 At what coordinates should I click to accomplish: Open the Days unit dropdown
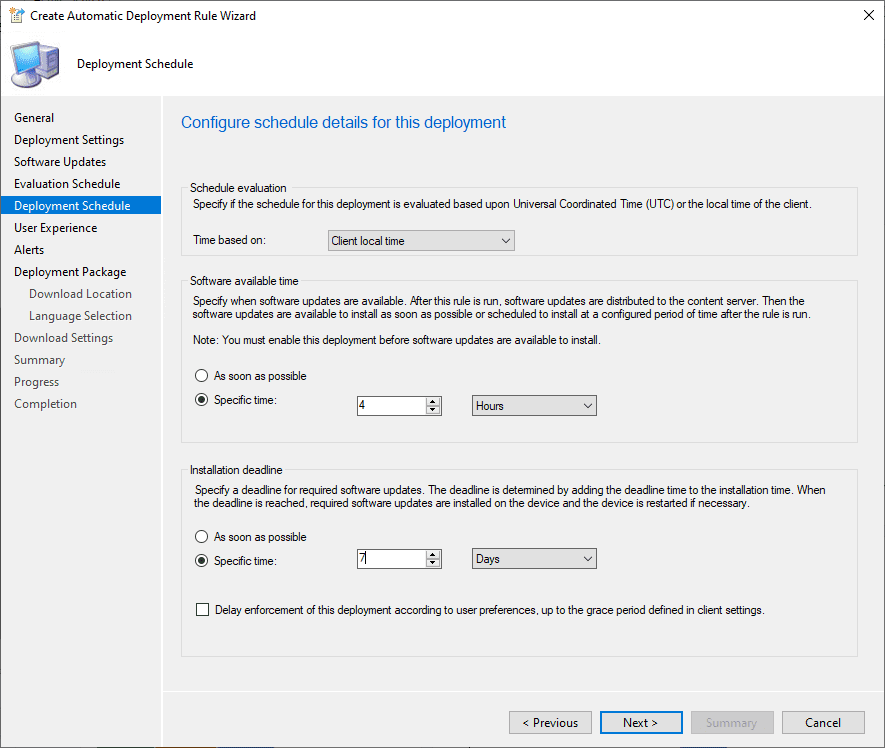pyautogui.click(x=534, y=559)
